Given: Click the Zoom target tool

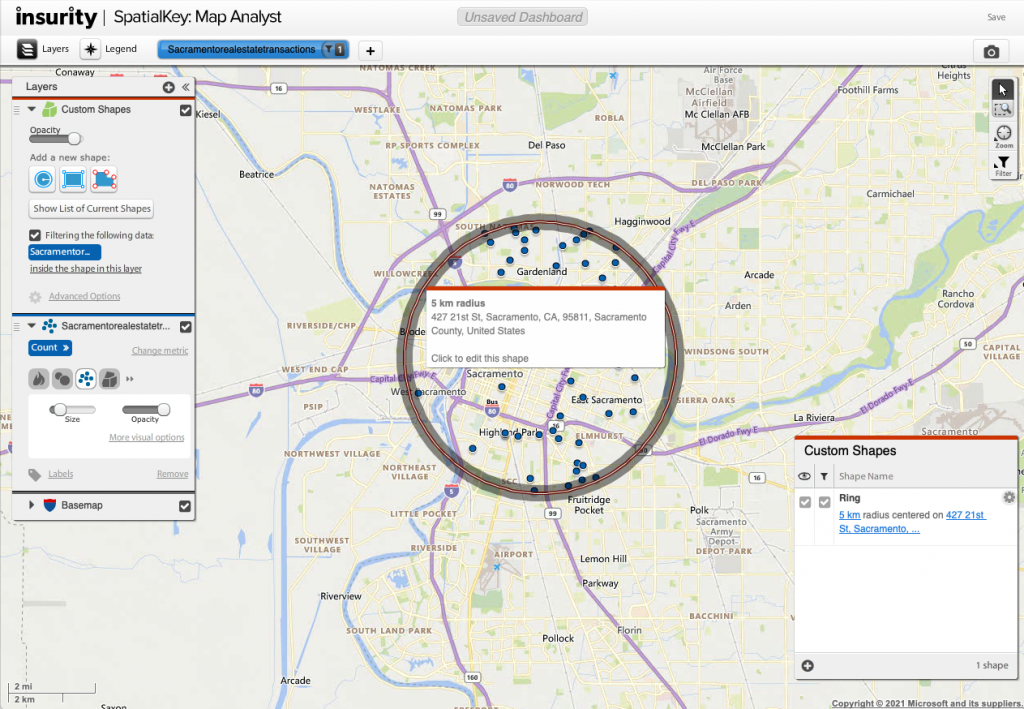Looking at the screenshot, I should pyautogui.click(x=1003, y=136).
